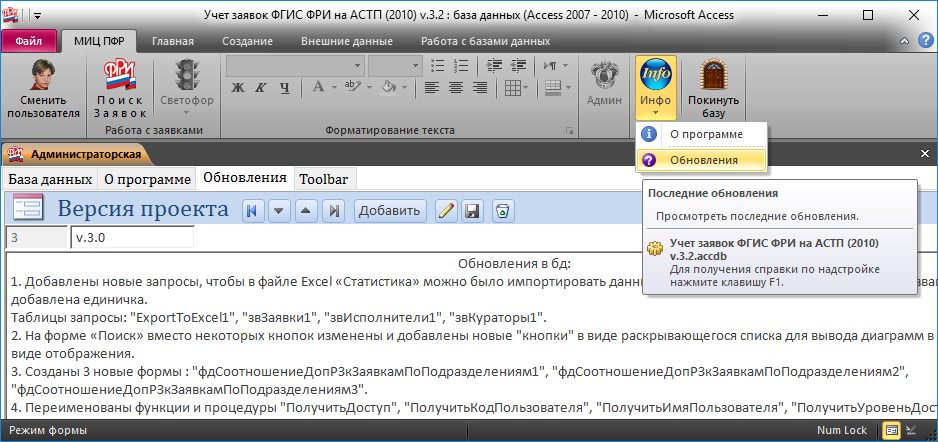
Task: Click the version field containing v.3.0
Action: [x=130, y=239]
